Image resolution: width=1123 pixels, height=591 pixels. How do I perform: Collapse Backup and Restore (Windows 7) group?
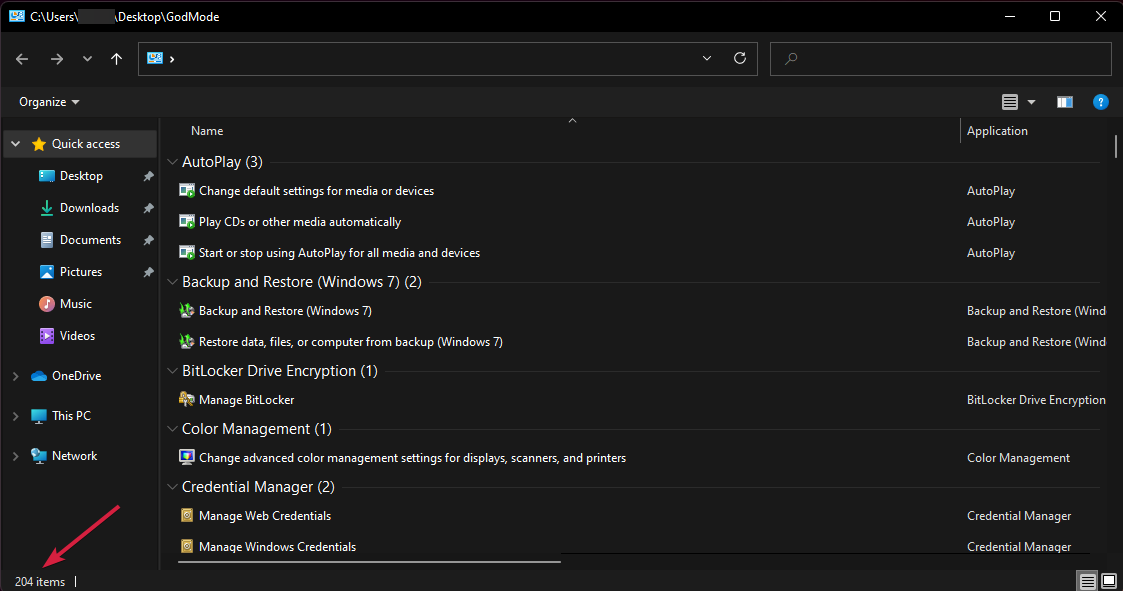[x=172, y=282]
